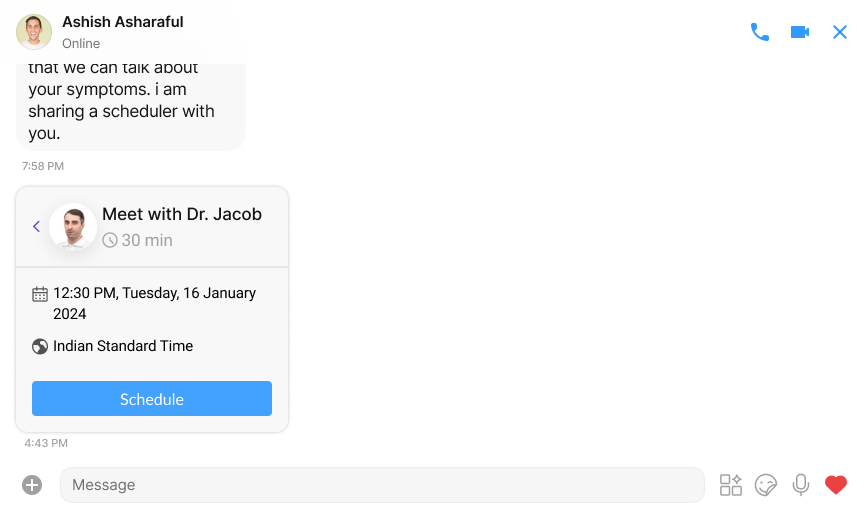Open the sticker emoji picker
The image size is (868, 517).
[x=766, y=485]
